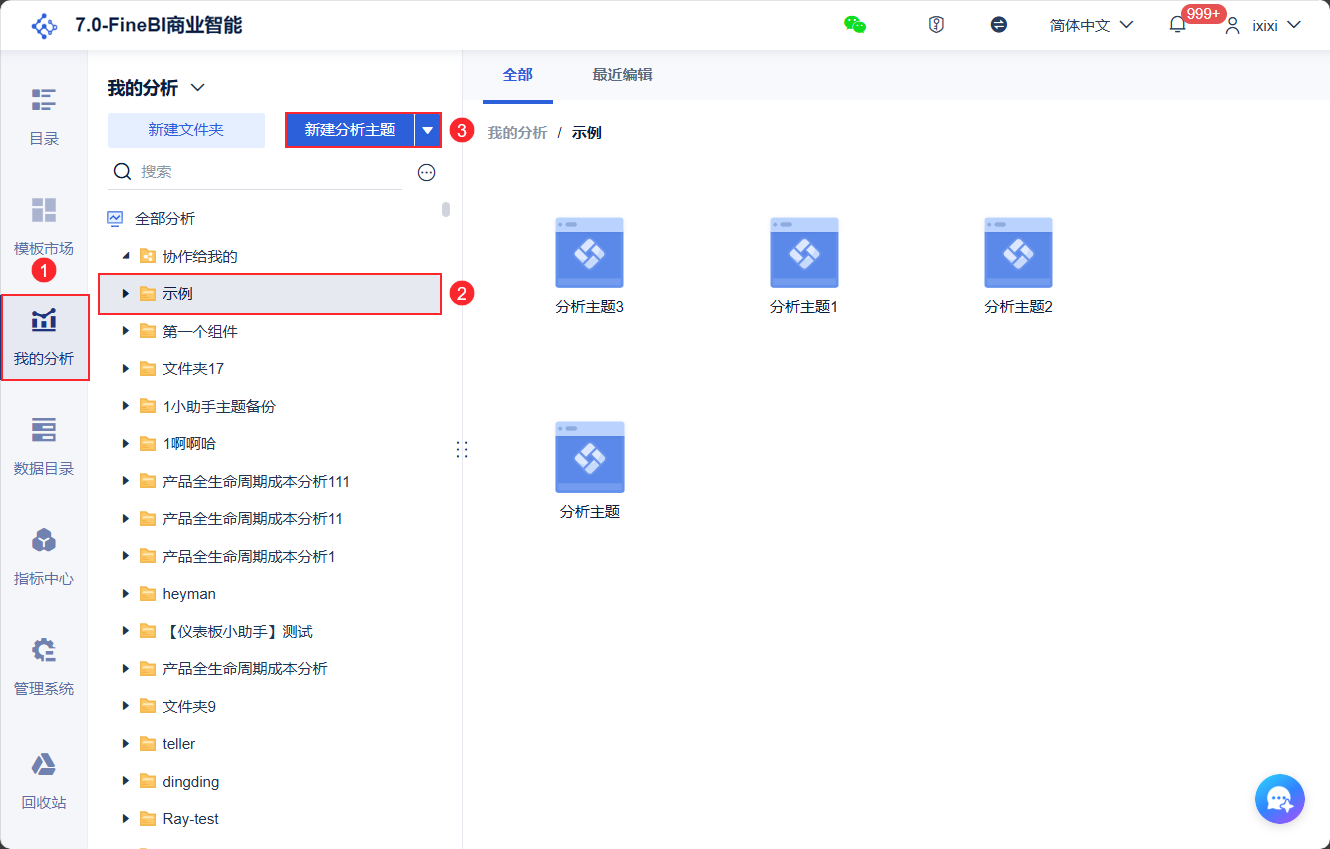The width and height of the screenshot is (1330, 849).
Task: Select 【仪表板小助手】测试 tree row
Action: (x=270, y=631)
